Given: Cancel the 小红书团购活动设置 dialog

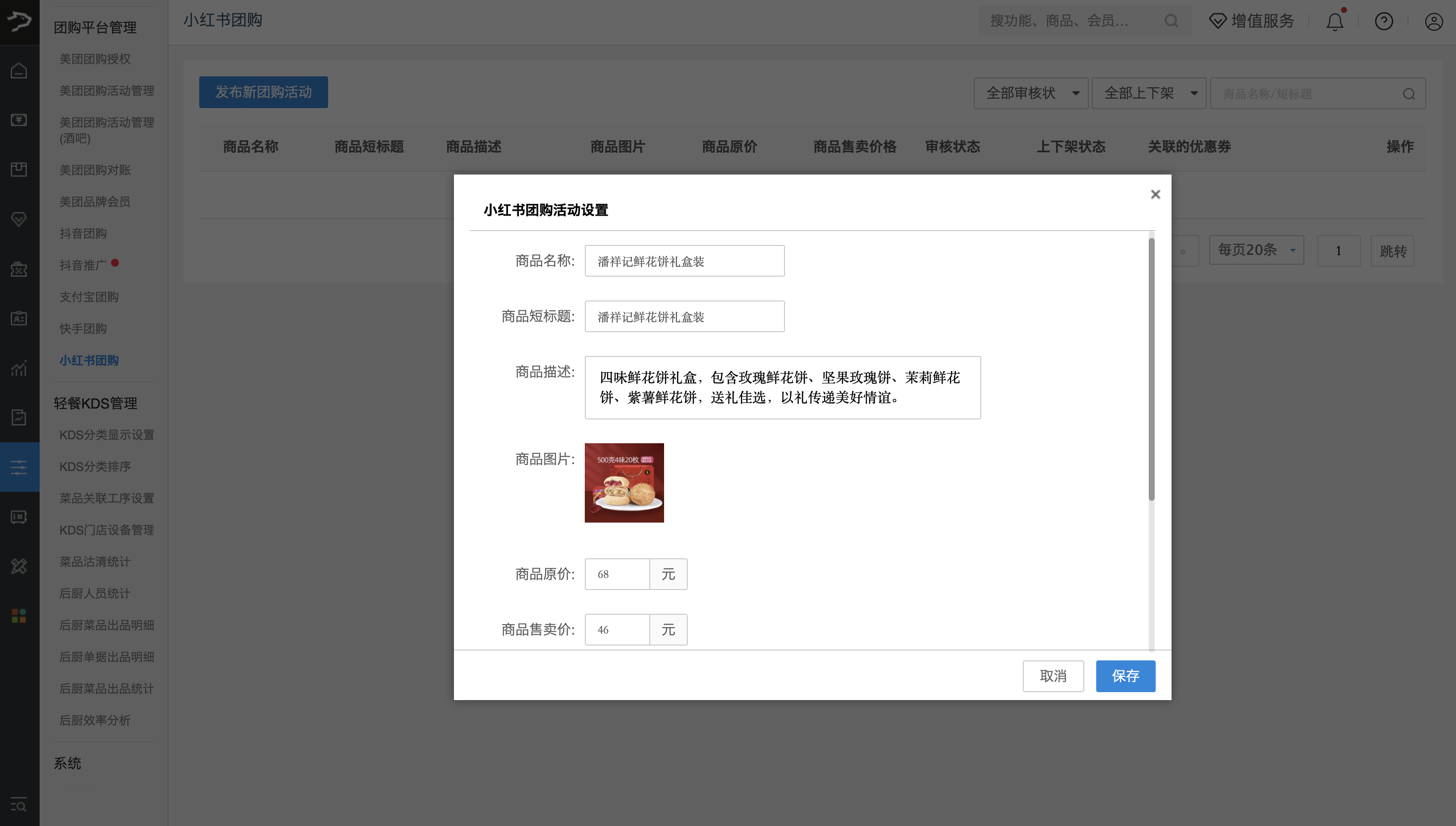Looking at the screenshot, I should 1053,676.
